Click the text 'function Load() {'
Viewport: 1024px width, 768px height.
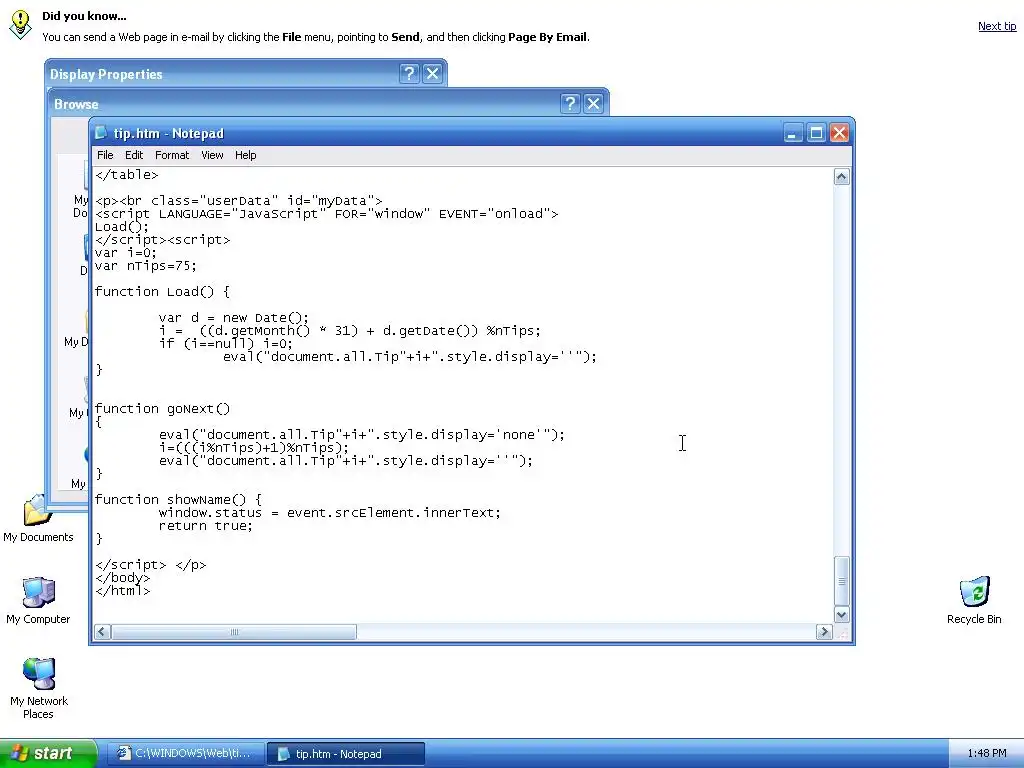162,291
